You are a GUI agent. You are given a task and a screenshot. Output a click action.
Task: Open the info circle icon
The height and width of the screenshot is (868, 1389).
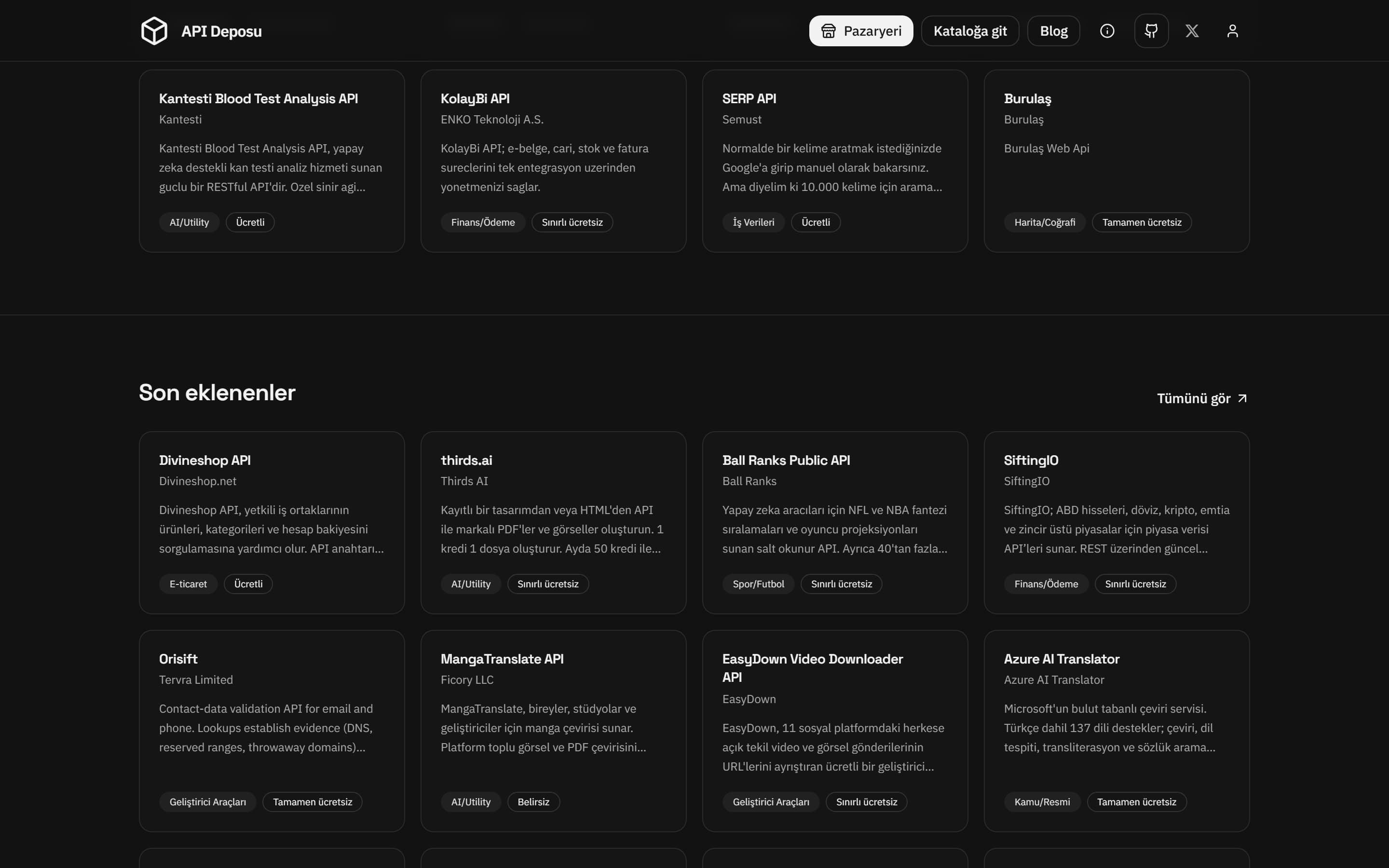point(1106,31)
